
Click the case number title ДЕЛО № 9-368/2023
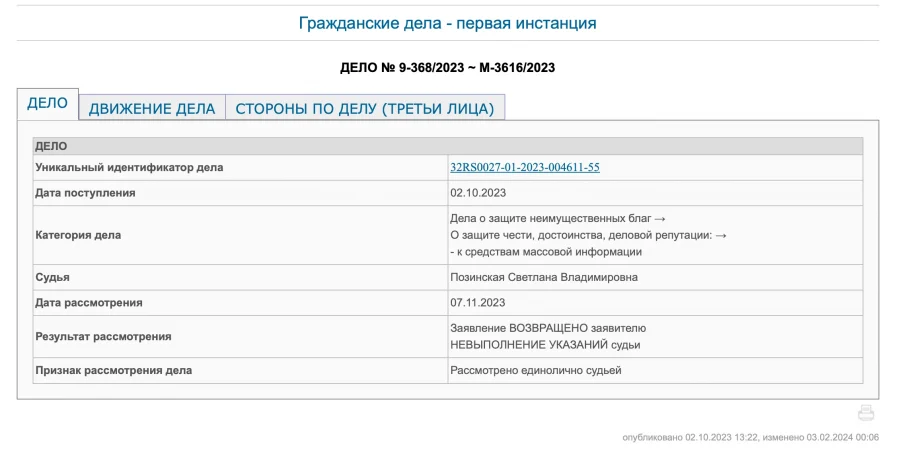click(x=447, y=68)
